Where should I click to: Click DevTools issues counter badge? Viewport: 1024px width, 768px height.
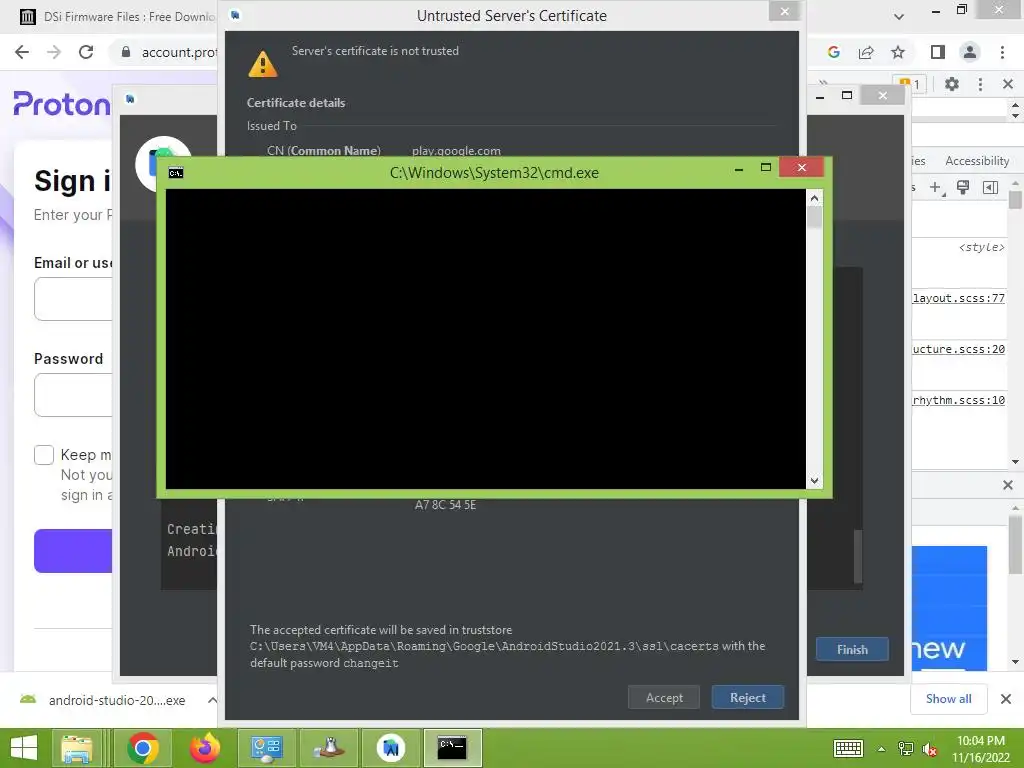click(x=910, y=84)
